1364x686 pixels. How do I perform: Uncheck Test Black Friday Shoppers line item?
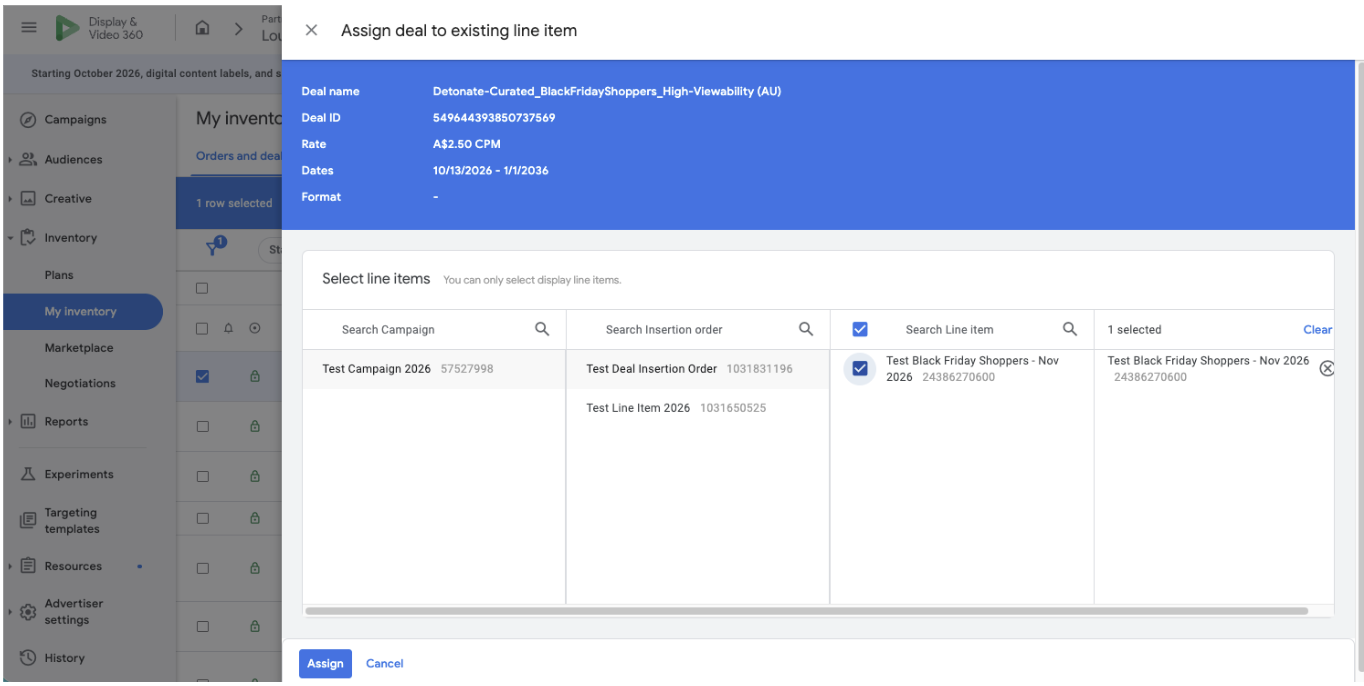coord(860,369)
